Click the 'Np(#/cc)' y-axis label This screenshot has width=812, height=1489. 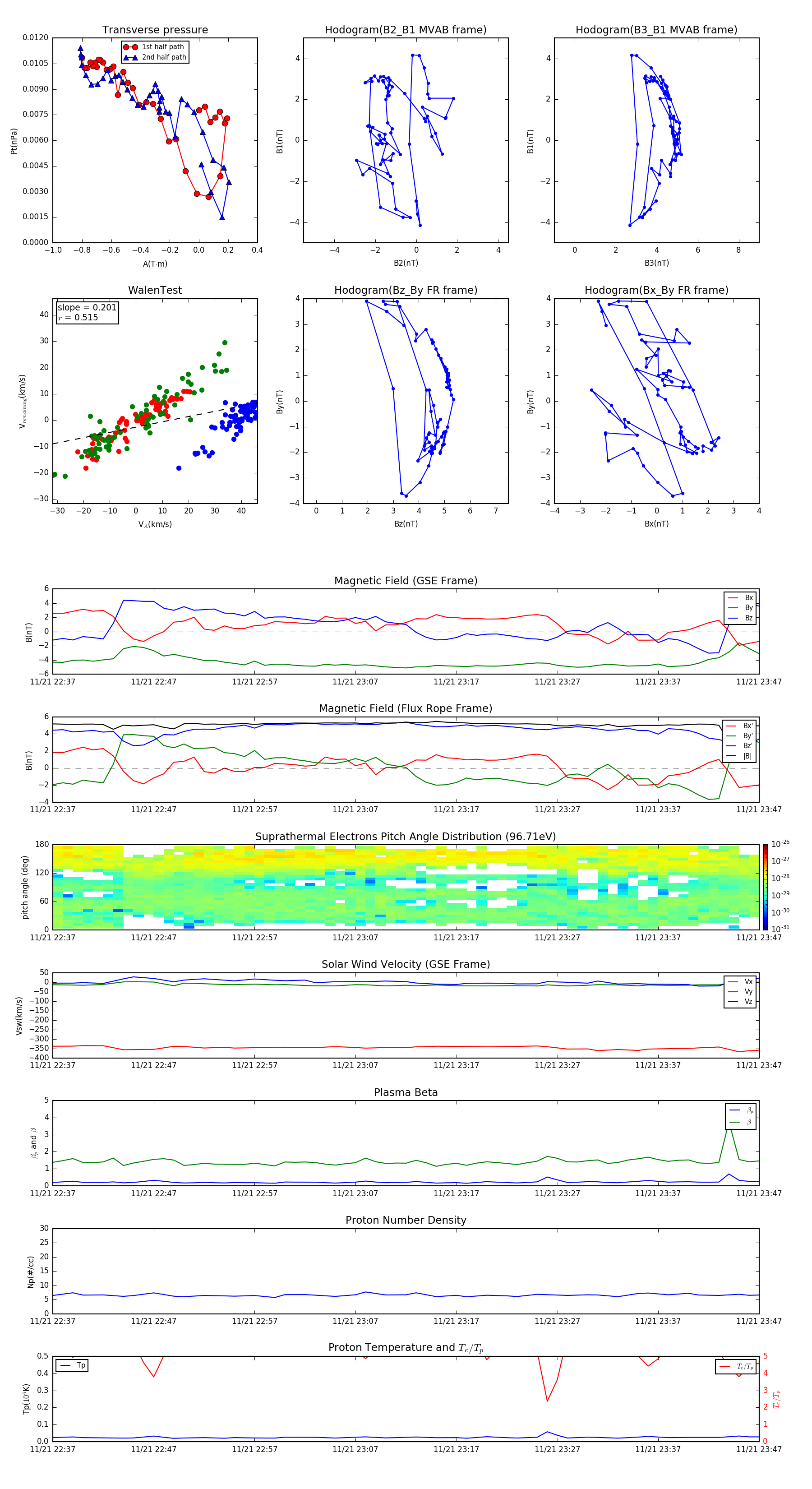pyautogui.click(x=31, y=1271)
